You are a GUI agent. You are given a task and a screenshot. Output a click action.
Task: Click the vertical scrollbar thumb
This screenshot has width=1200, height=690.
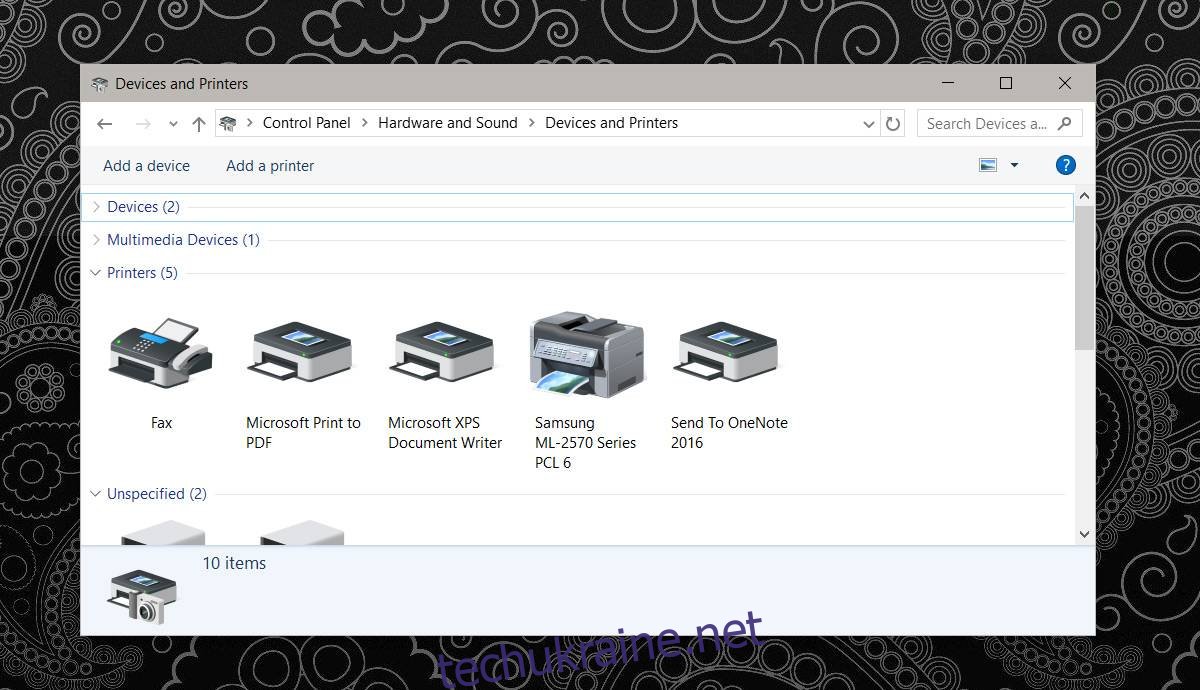click(1085, 279)
